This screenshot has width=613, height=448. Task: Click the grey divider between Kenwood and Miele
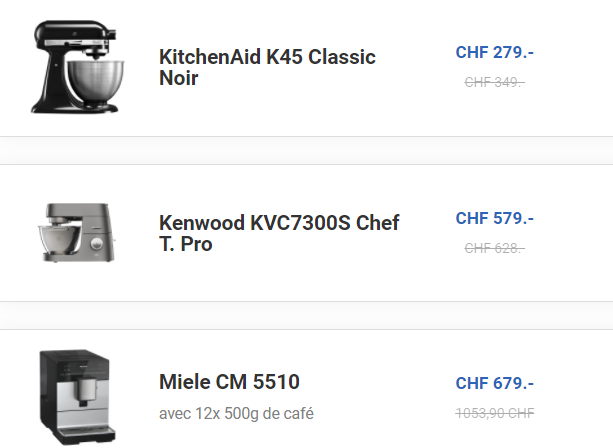(x=306, y=315)
